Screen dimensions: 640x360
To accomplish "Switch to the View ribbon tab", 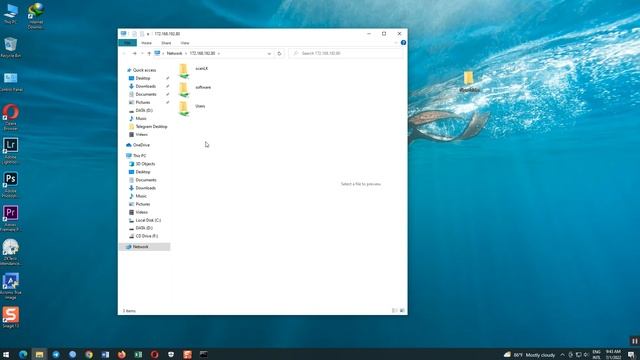I will (185, 43).
